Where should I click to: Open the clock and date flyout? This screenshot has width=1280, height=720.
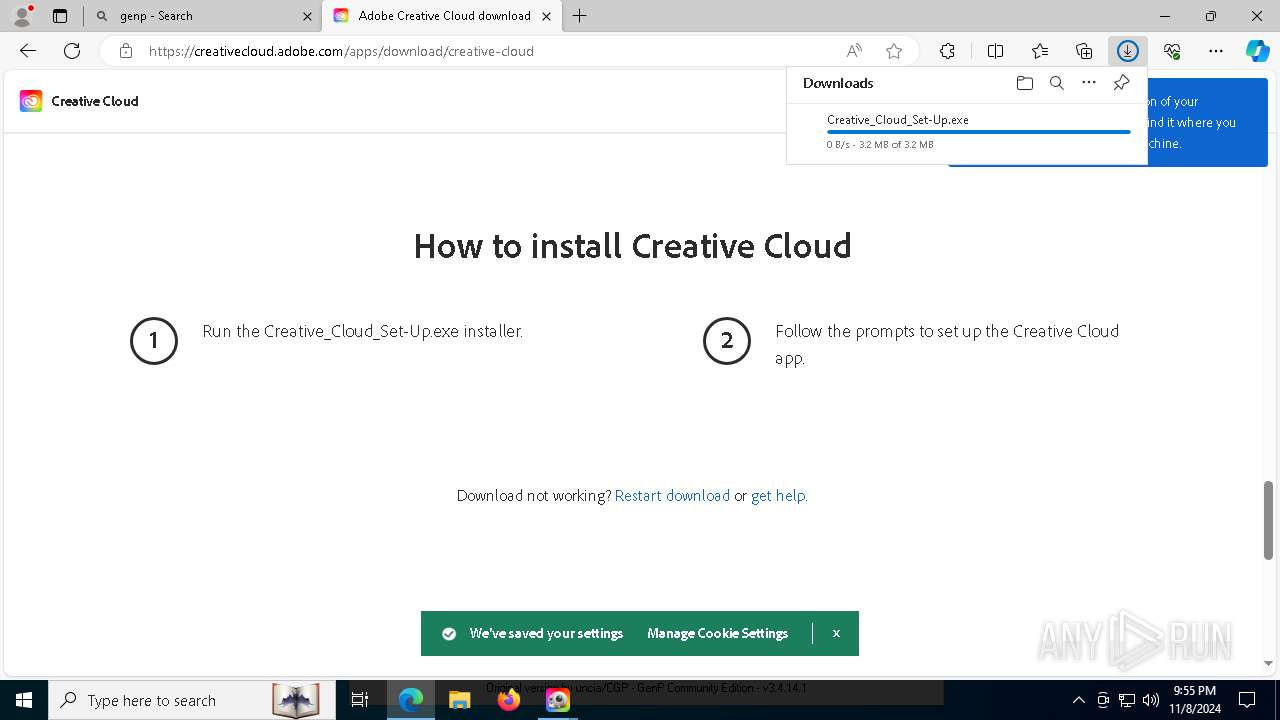(1194, 700)
